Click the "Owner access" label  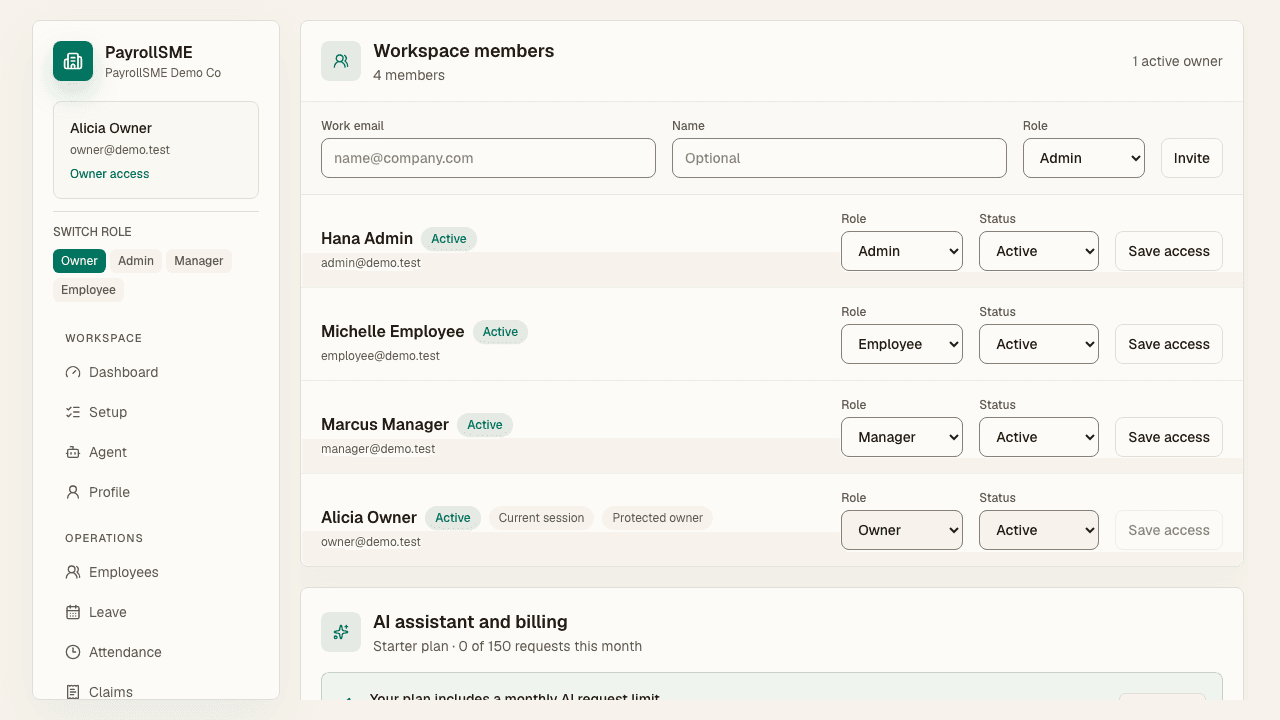pos(110,174)
